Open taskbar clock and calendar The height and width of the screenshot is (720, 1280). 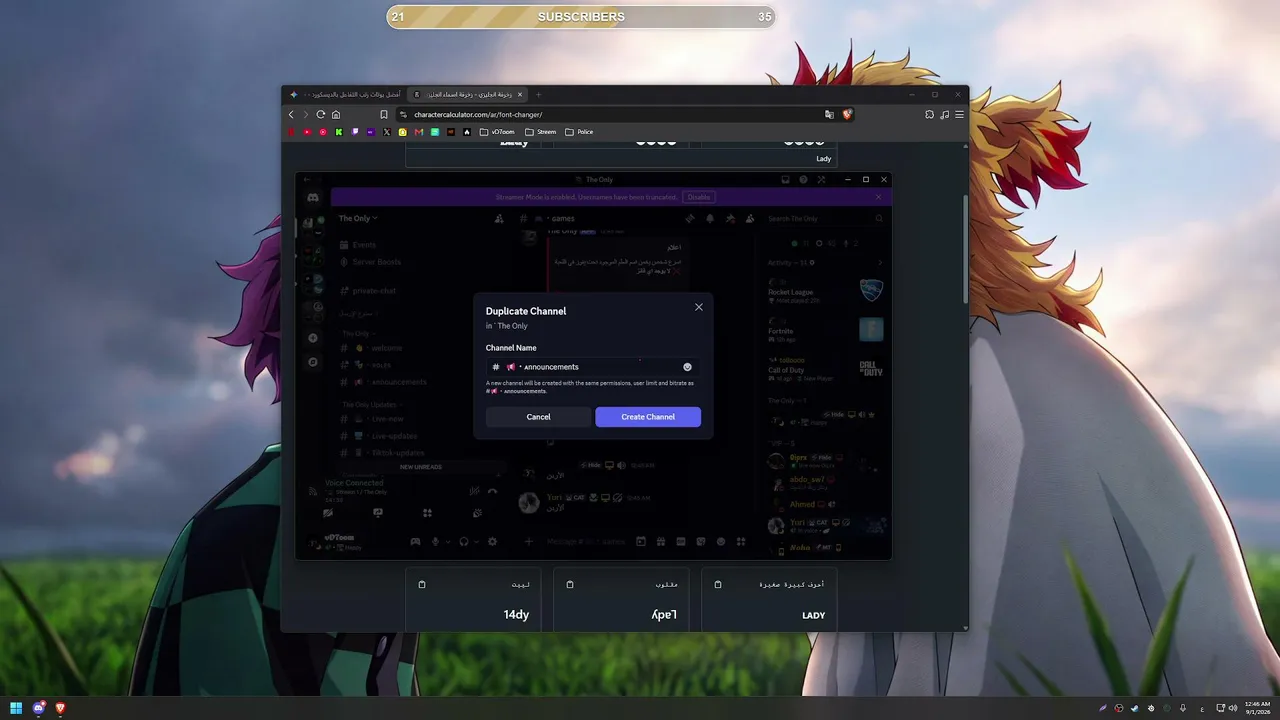coord(1257,708)
